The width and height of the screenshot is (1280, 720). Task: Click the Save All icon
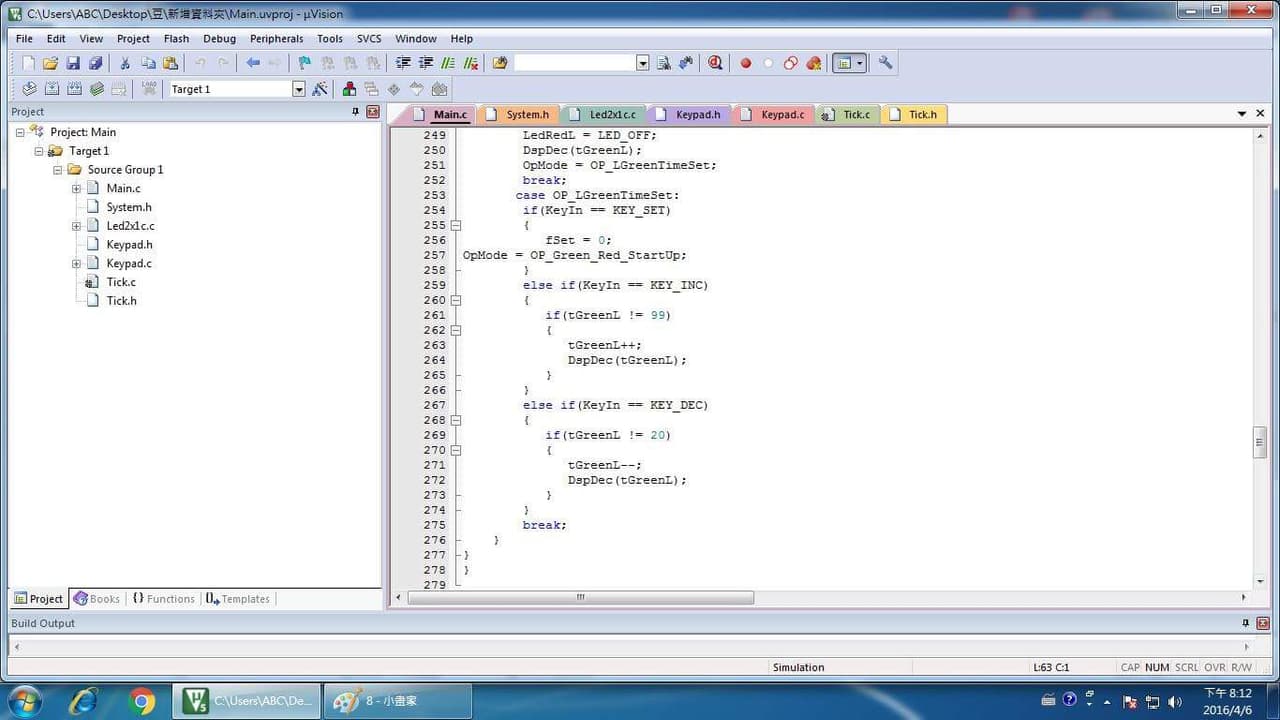click(95, 63)
